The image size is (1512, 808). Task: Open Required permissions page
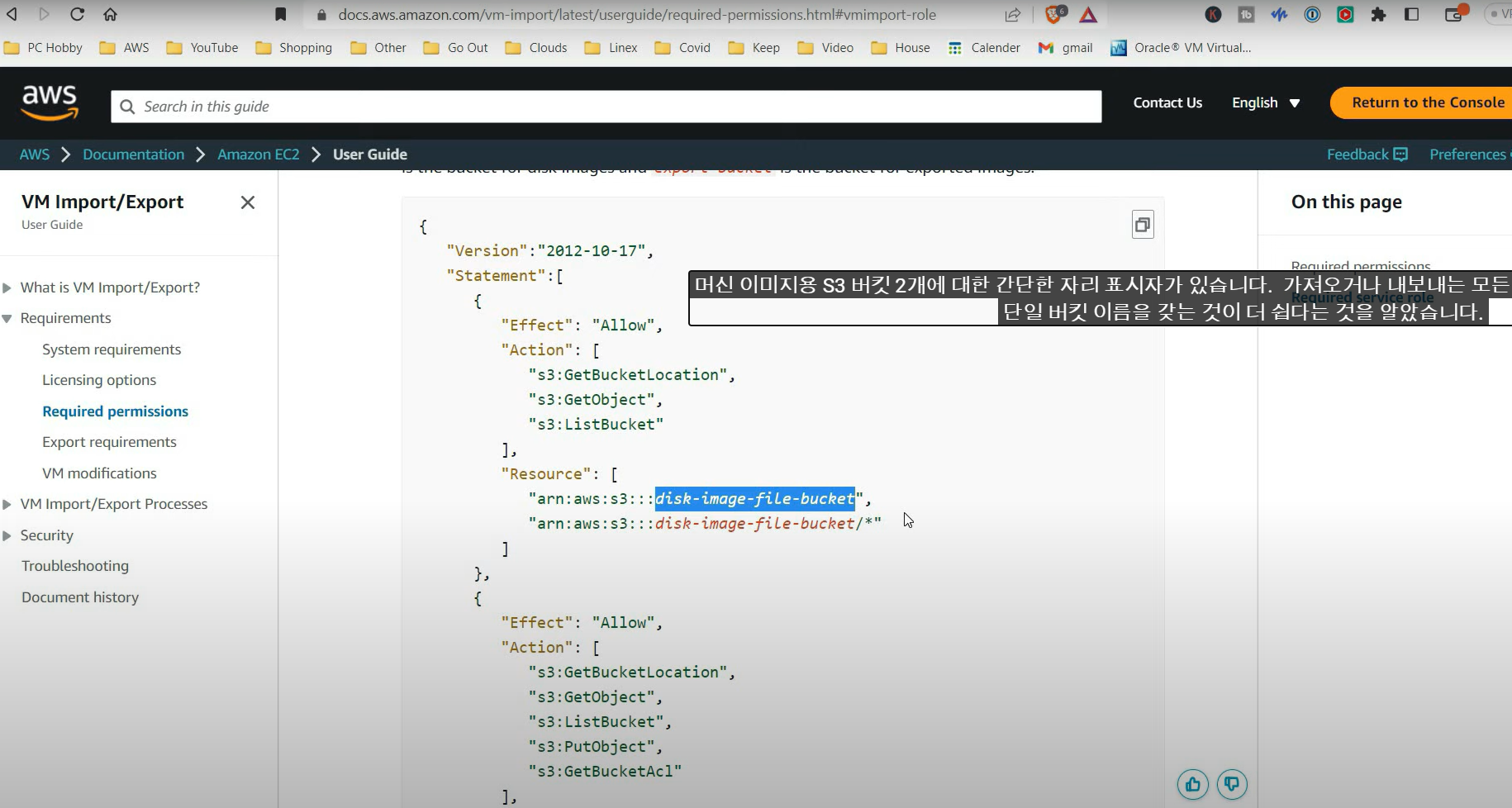click(115, 411)
